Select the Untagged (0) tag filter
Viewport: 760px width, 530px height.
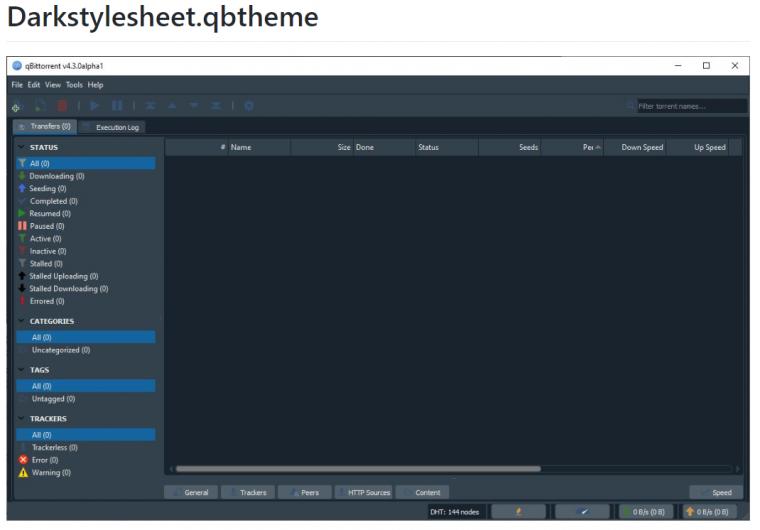(x=86, y=399)
